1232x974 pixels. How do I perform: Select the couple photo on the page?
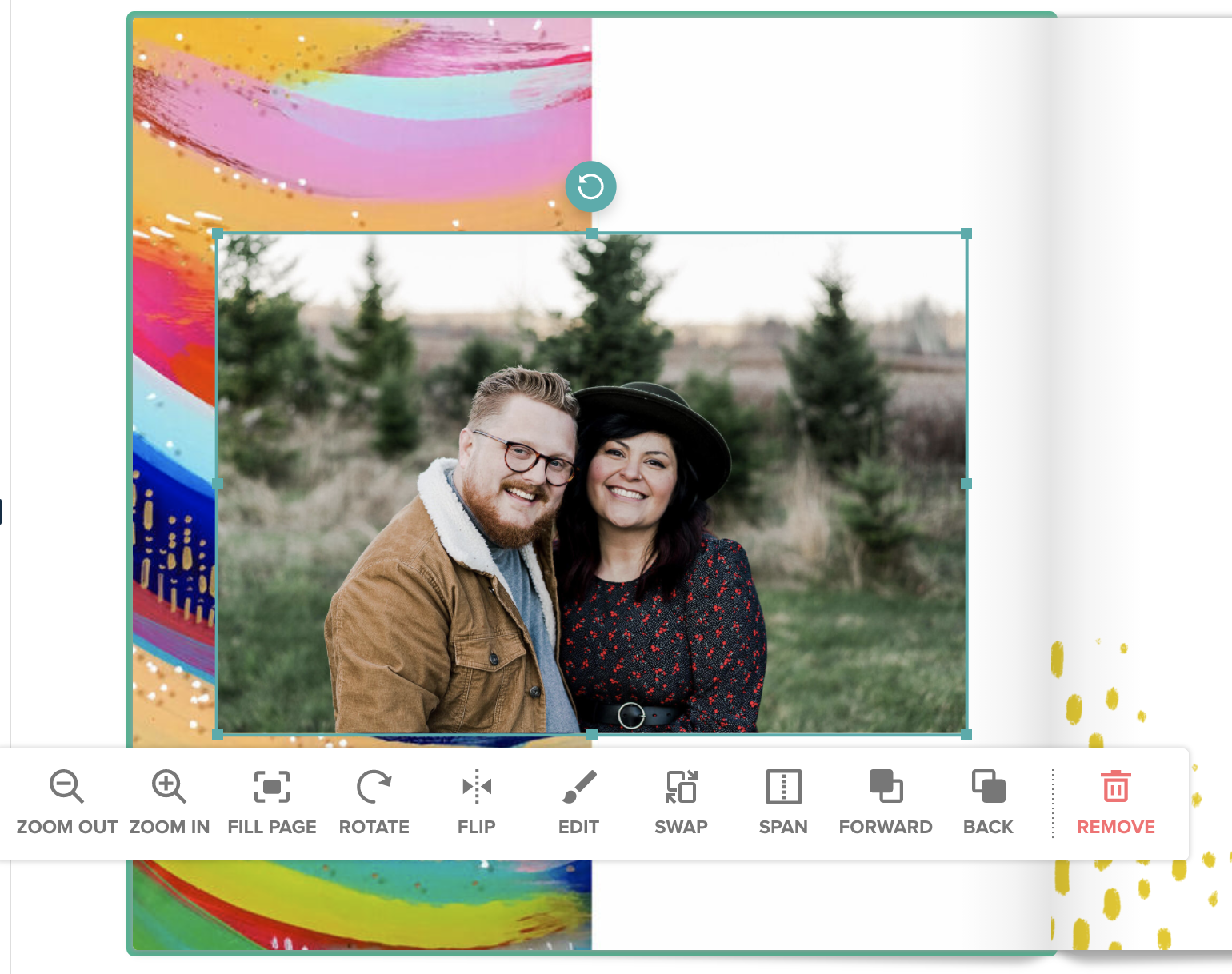point(592,484)
